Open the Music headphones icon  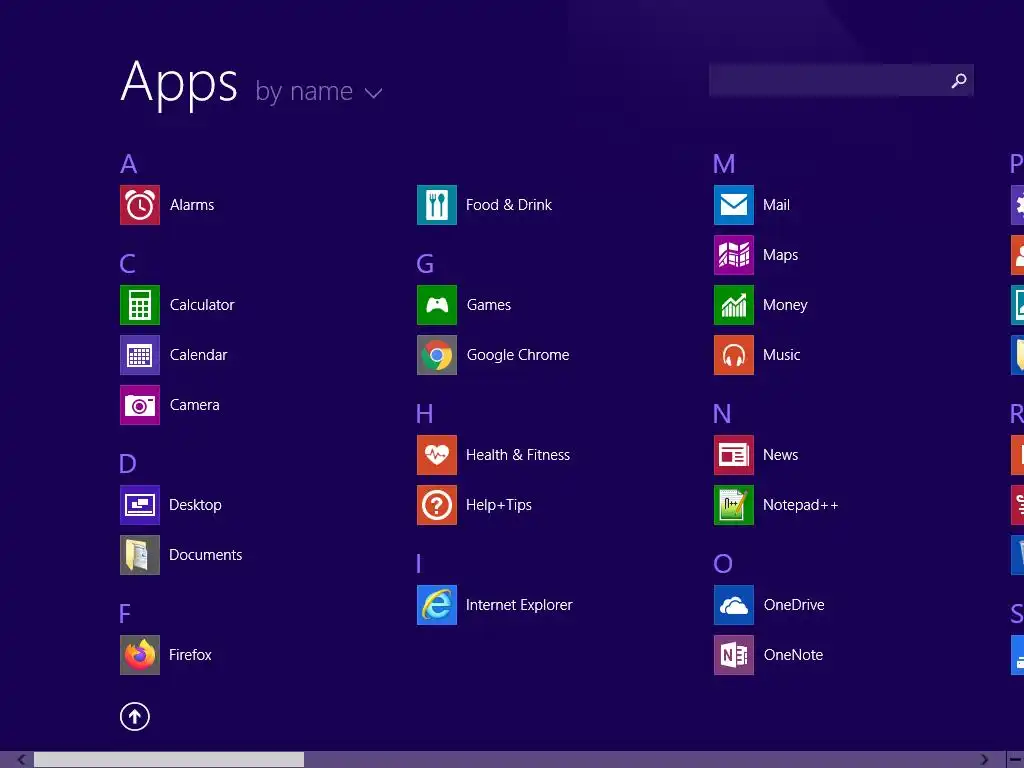[734, 355]
